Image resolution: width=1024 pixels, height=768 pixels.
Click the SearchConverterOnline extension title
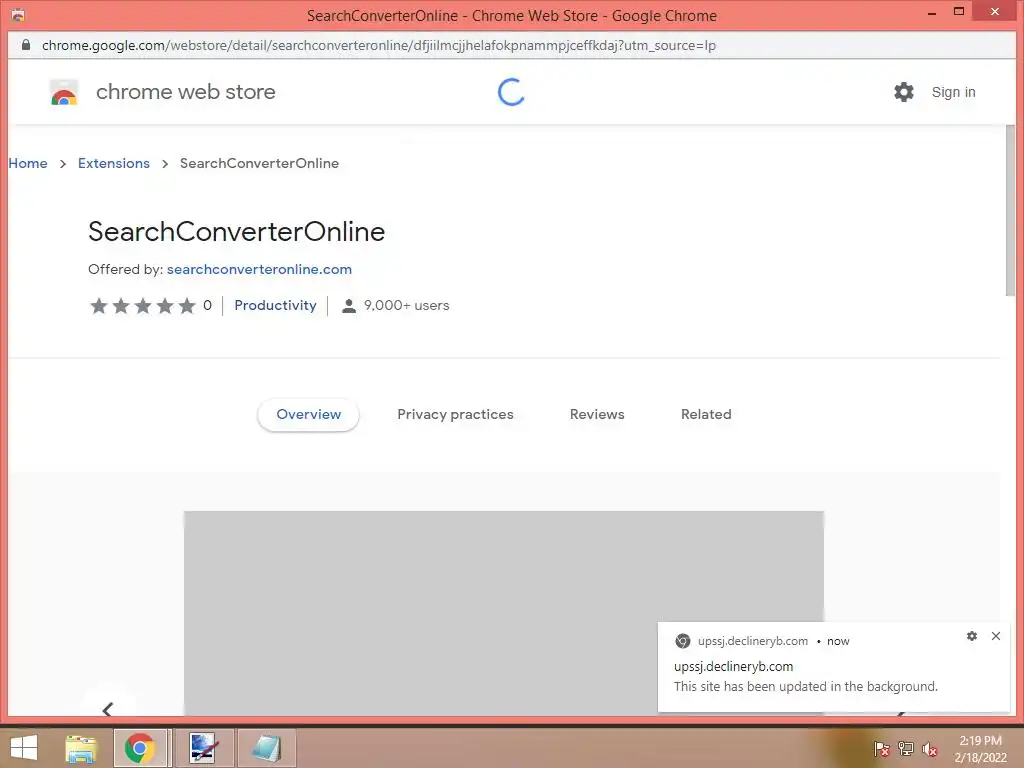pos(236,231)
